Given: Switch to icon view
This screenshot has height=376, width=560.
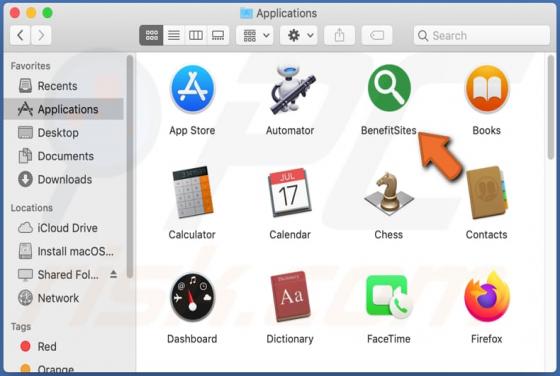Looking at the screenshot, I should [x=151, y=35].
